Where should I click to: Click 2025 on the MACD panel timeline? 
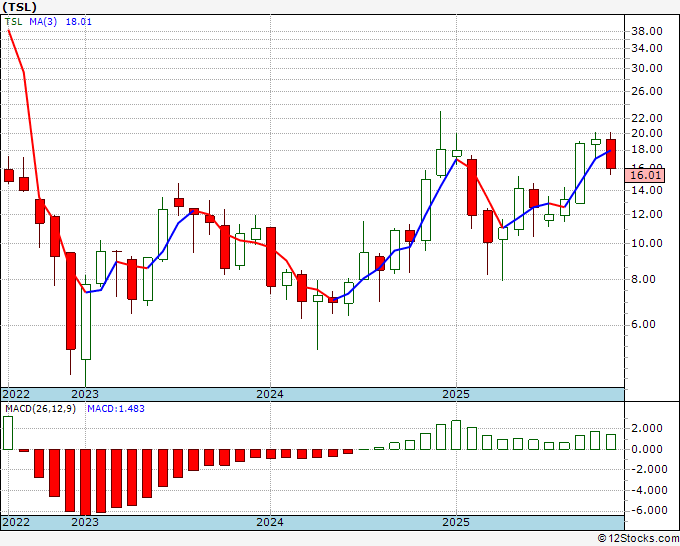point(456,522)
